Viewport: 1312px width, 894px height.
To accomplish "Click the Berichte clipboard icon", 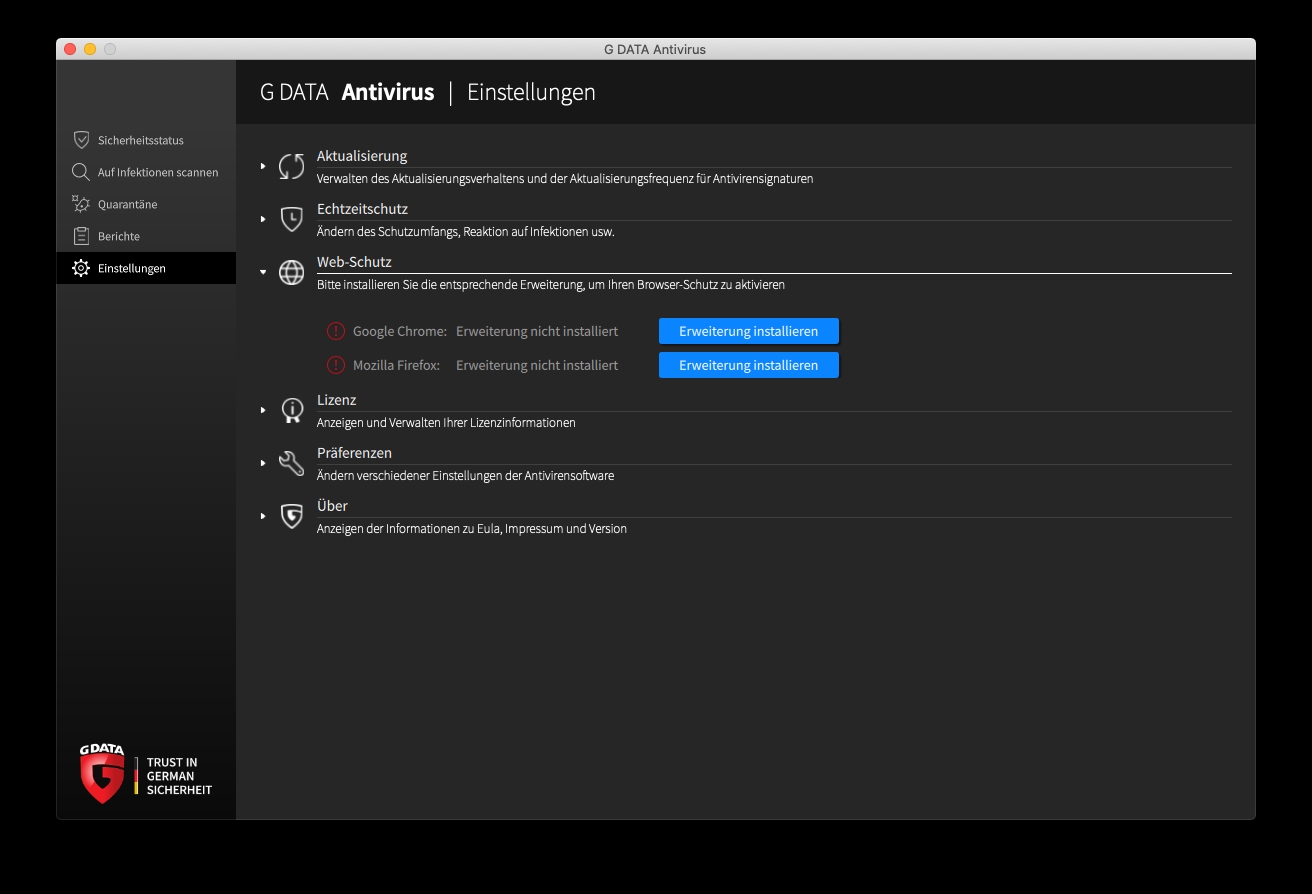I will pos(81,236).
